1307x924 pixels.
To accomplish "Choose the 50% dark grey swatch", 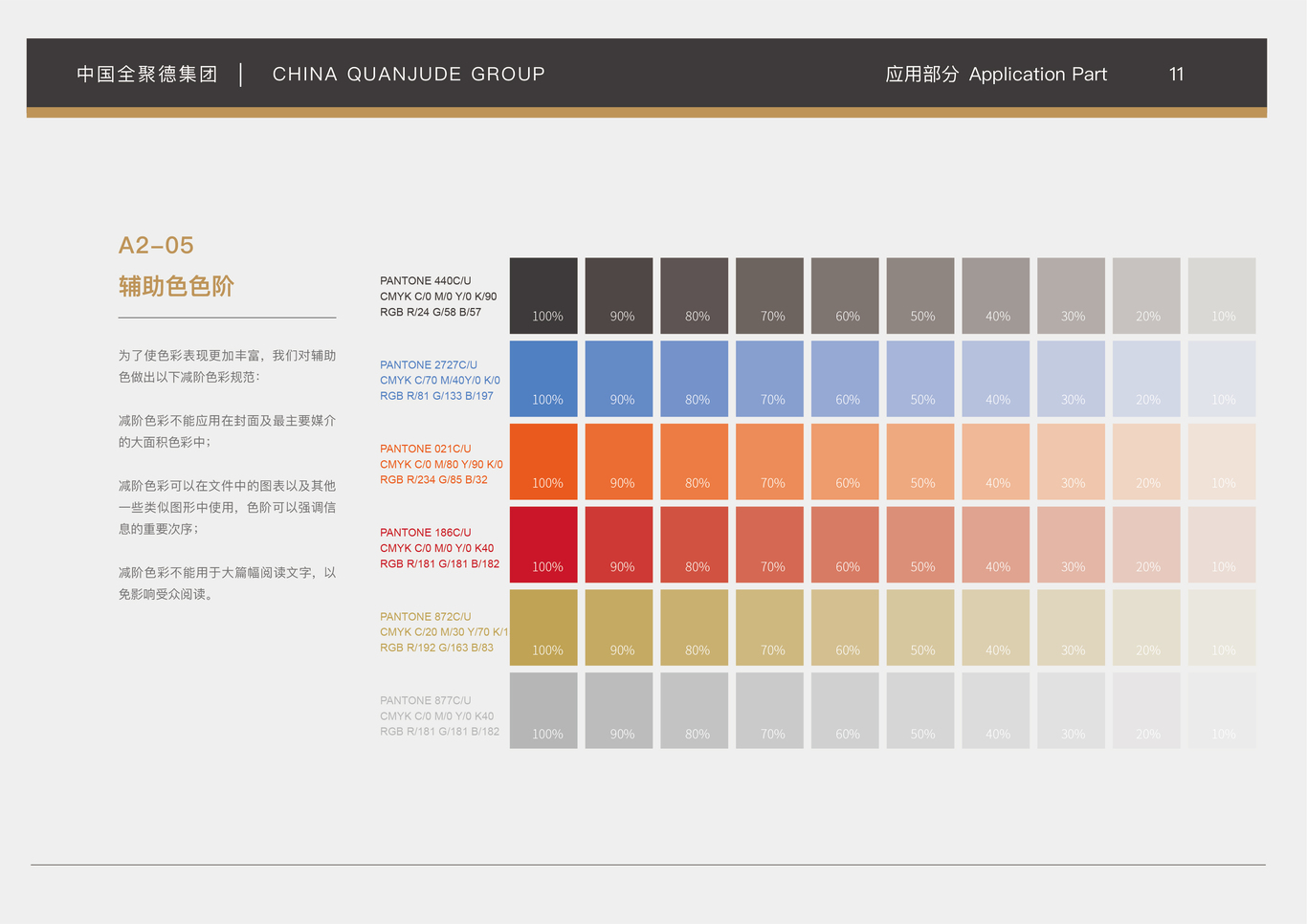I will [x=920, y=296].
